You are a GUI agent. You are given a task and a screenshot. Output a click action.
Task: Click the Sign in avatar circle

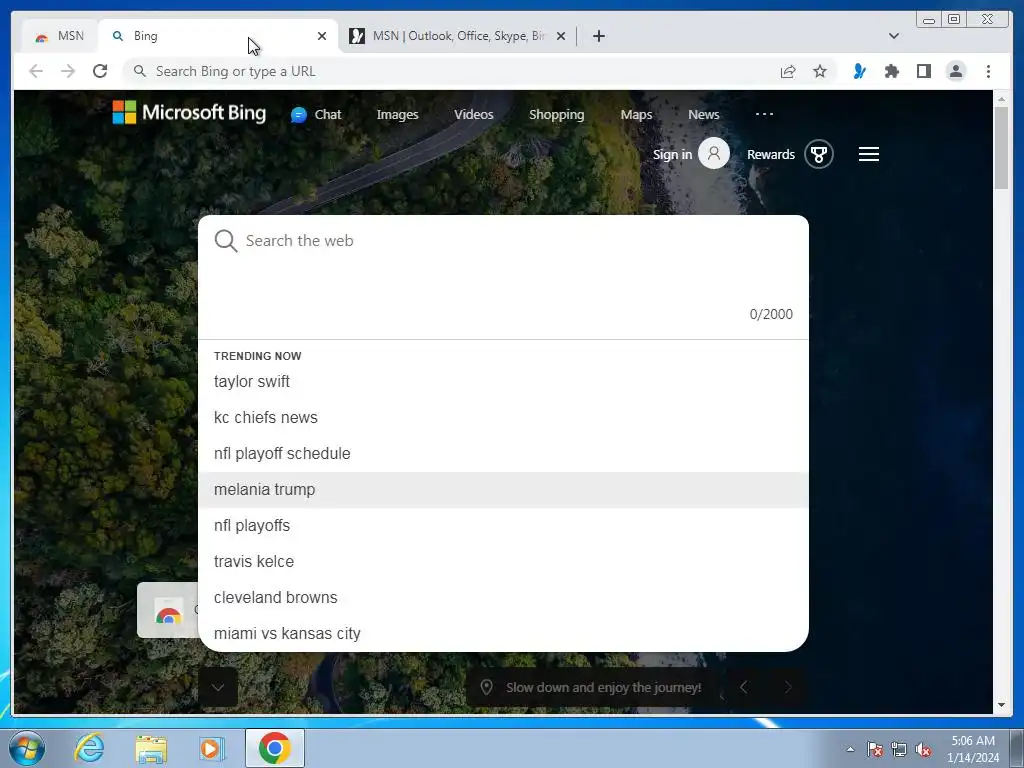(x=714, y=153)
